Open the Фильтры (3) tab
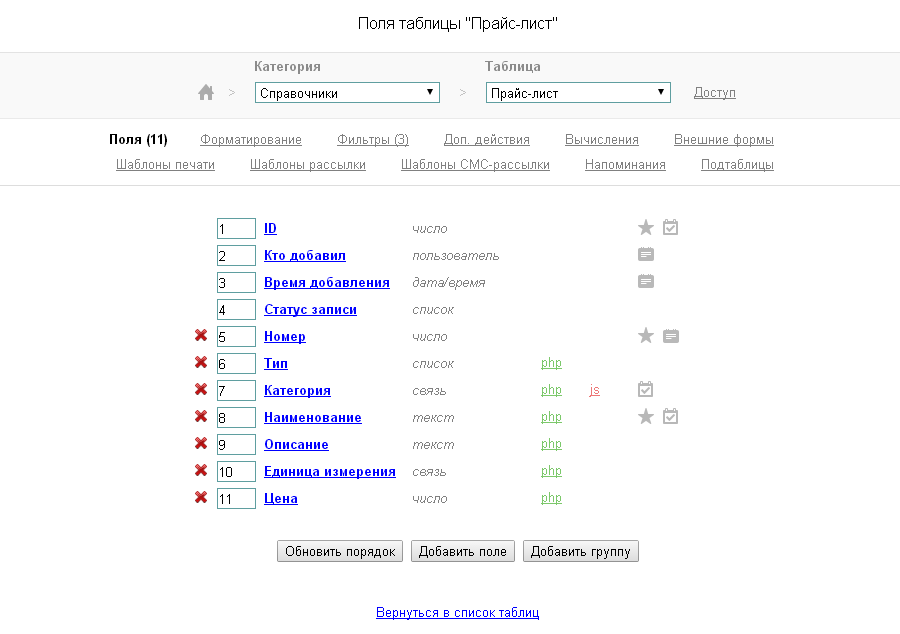 [x=373, y=140]
